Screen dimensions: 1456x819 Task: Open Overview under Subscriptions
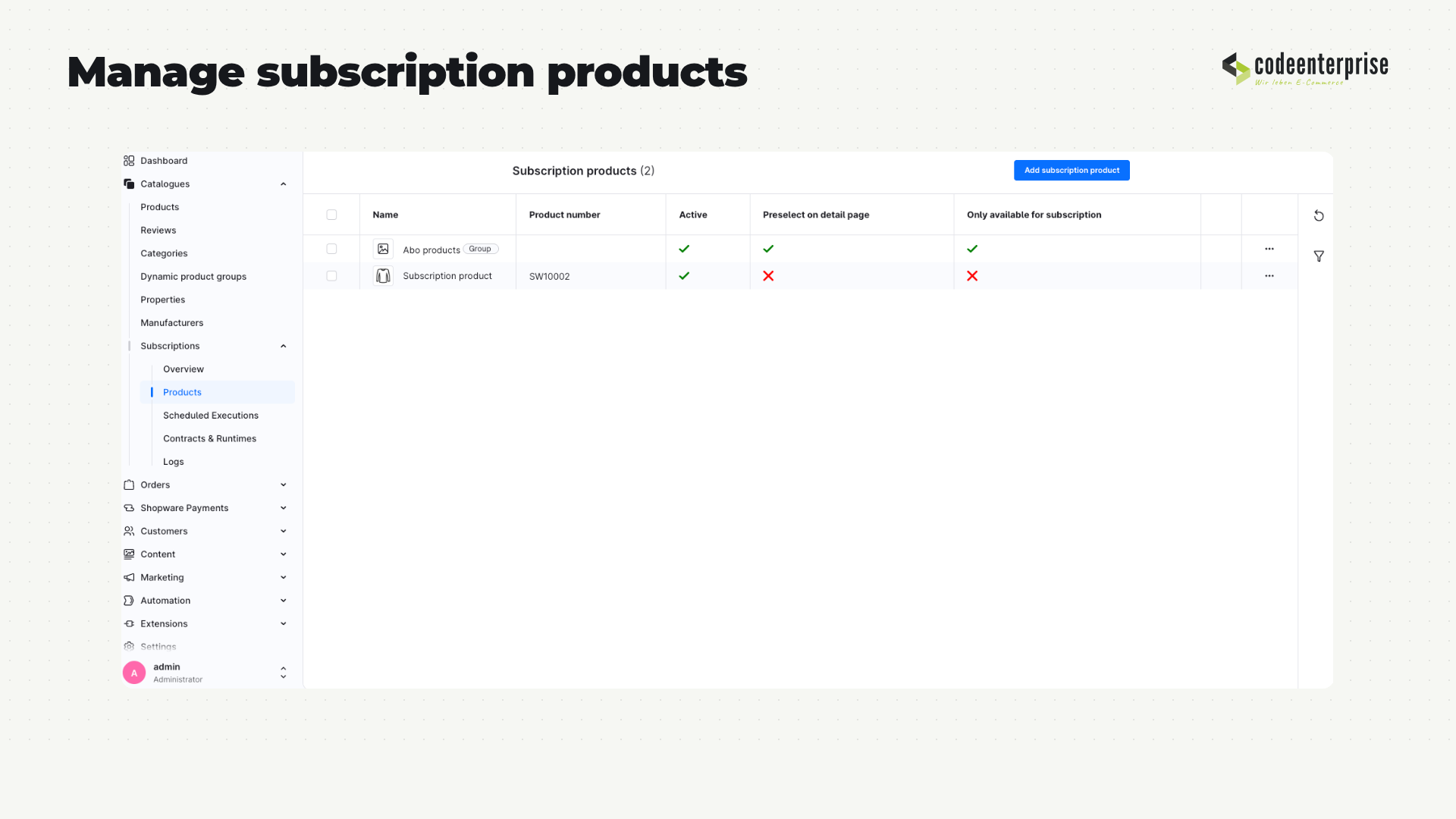point(184,369)
